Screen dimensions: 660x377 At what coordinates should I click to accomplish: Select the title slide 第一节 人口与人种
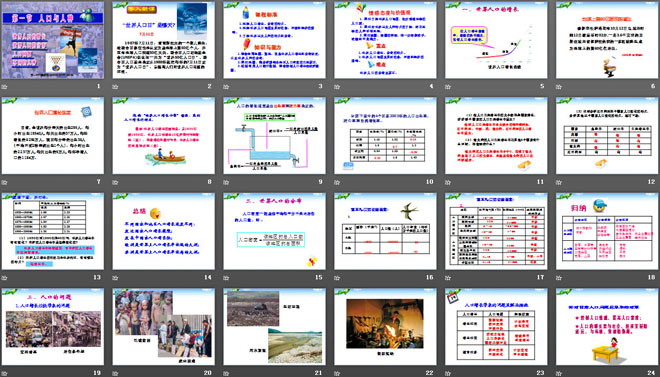tap(53, 40)
